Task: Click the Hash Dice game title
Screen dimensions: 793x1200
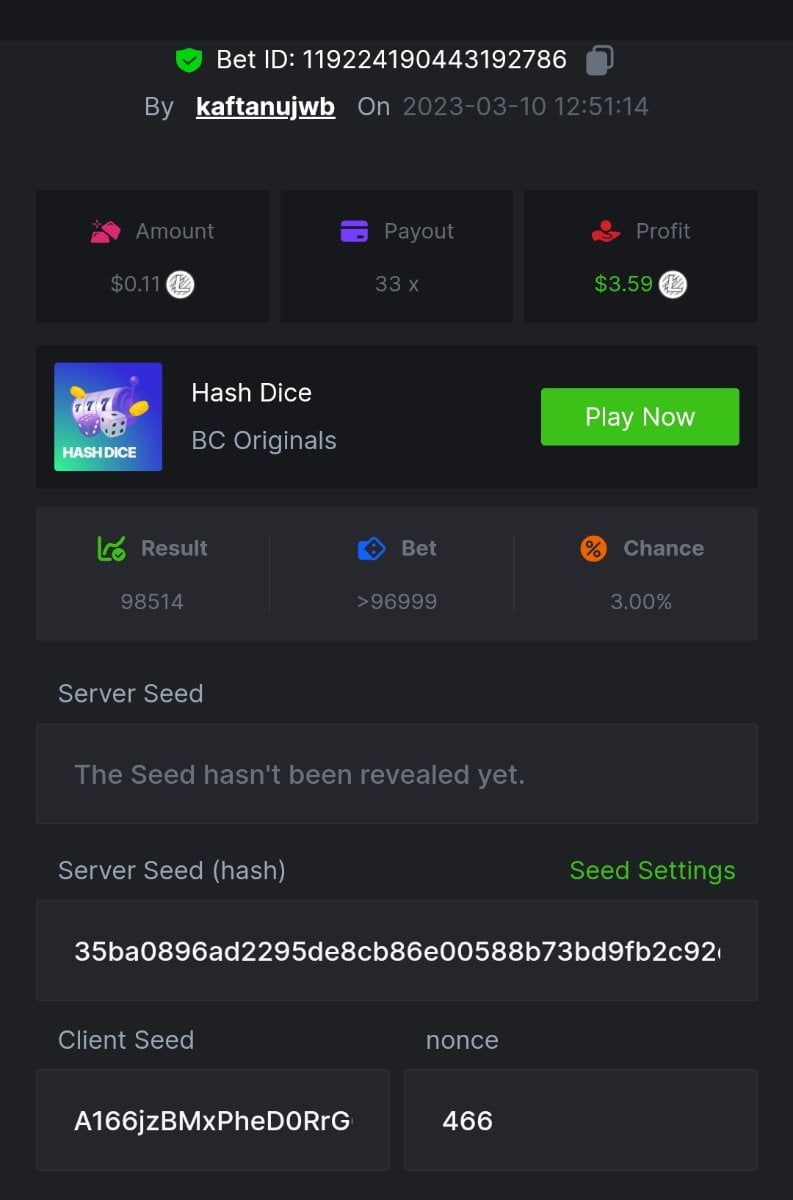Action: (251, 393)
